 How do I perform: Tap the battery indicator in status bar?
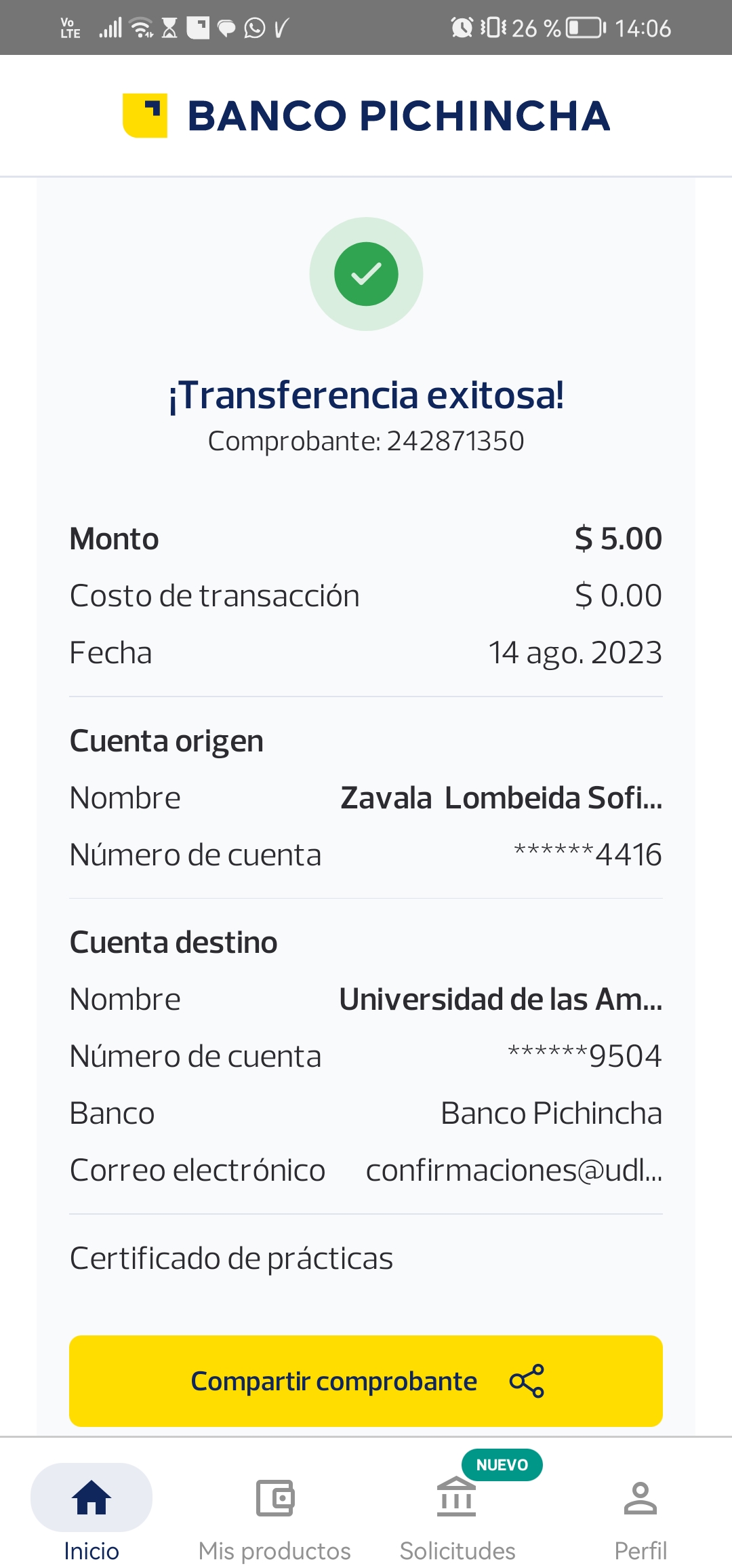(586, 28)
